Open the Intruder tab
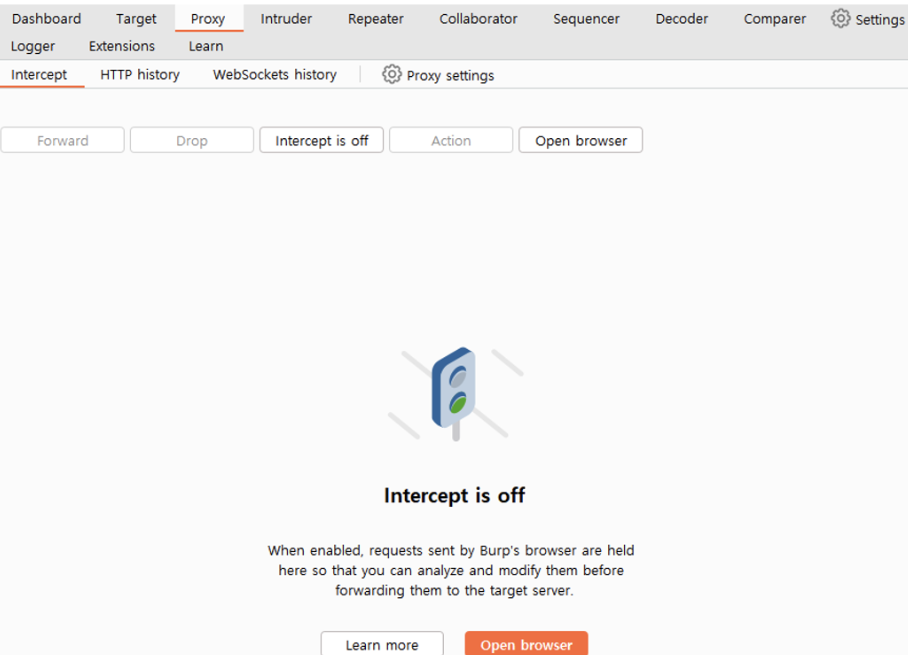The image size is (908, 655). coord(286,19)
